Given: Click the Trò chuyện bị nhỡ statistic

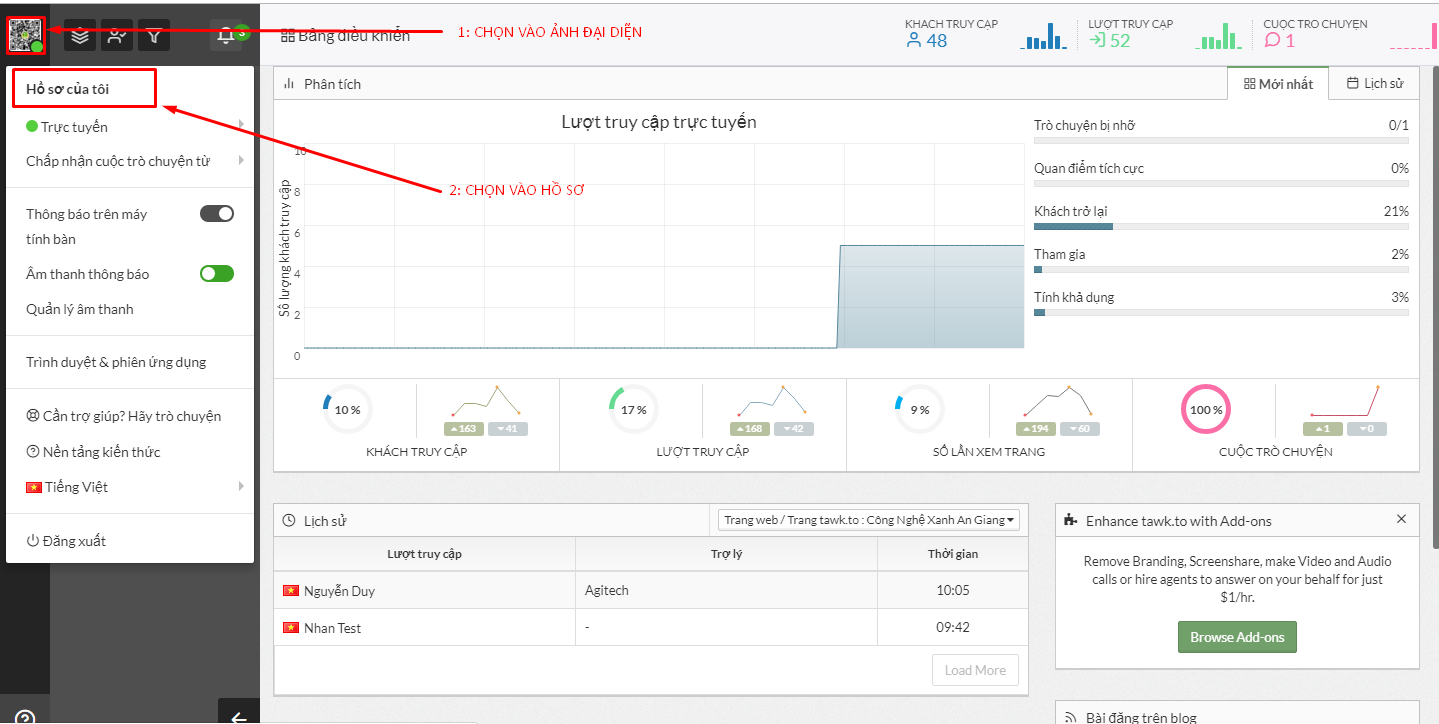Looking at the screenshot, I should pyautogui.click(x=1221, y=130).
